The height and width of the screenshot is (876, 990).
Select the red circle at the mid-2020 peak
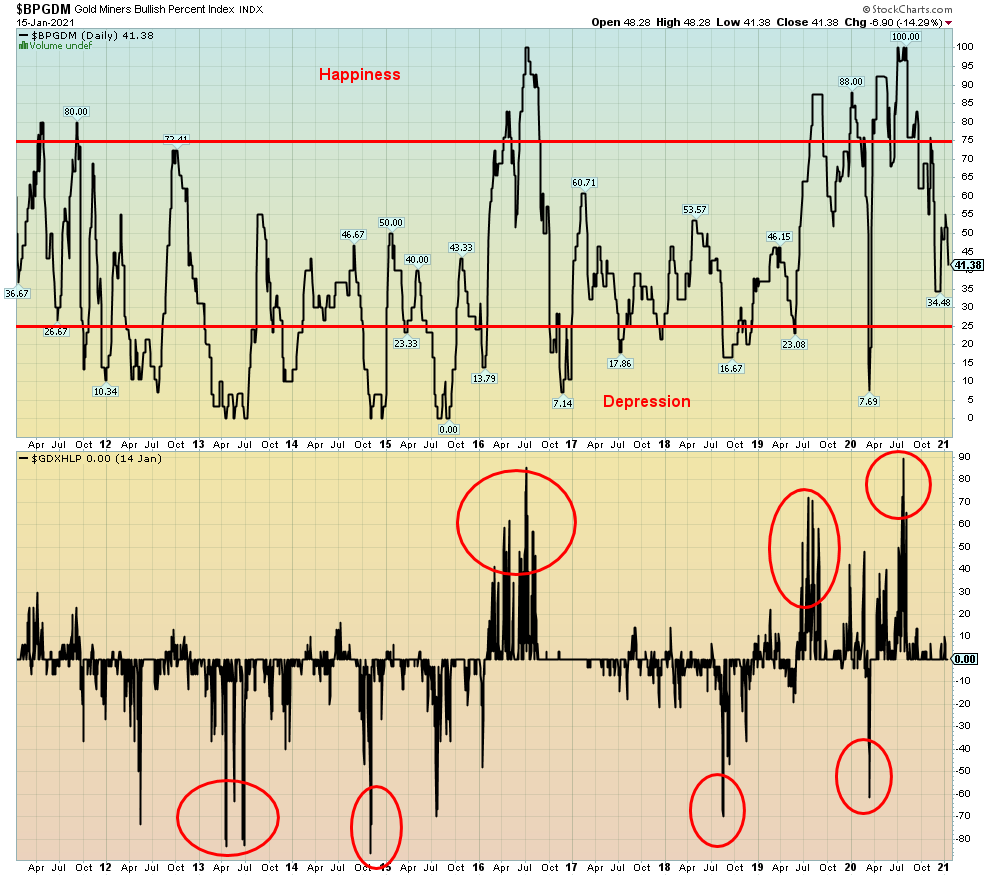[x=898, y=485]
